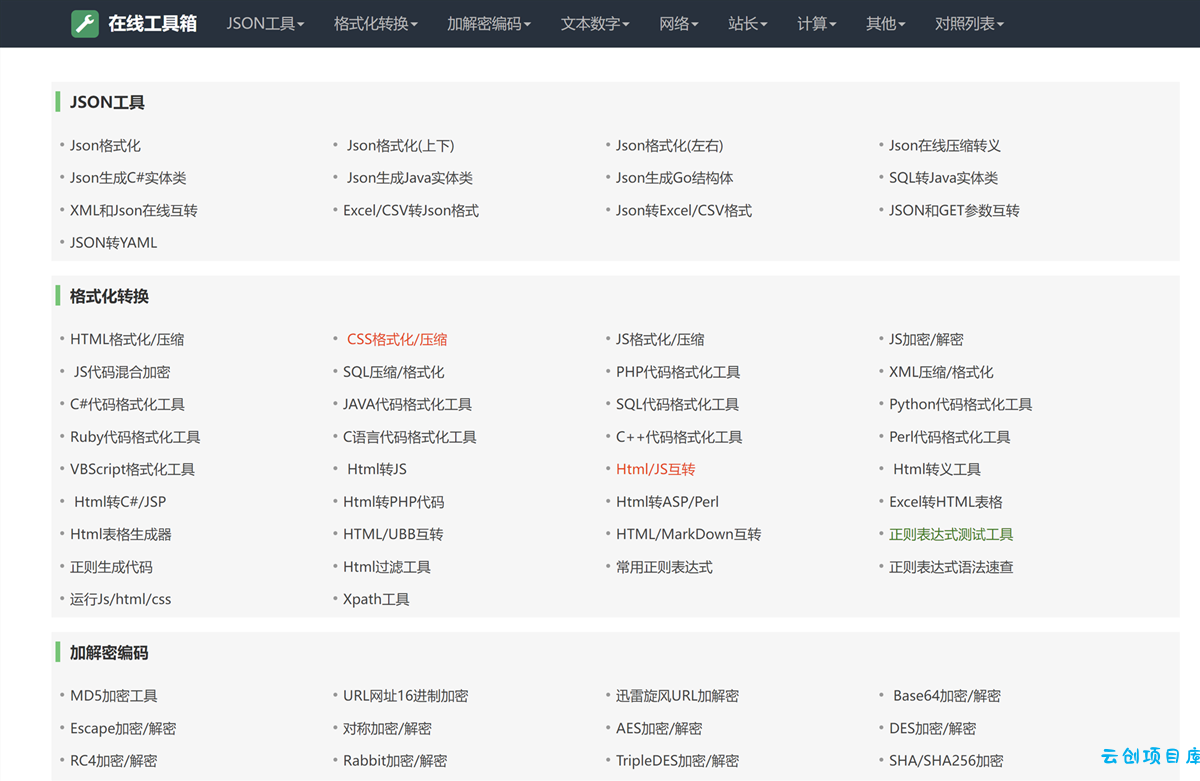The width and height of the screenshot is (1200, 781).
Task: Open 运行Js/html/css link
Action: pyautogui.click(x=120, y=599)
